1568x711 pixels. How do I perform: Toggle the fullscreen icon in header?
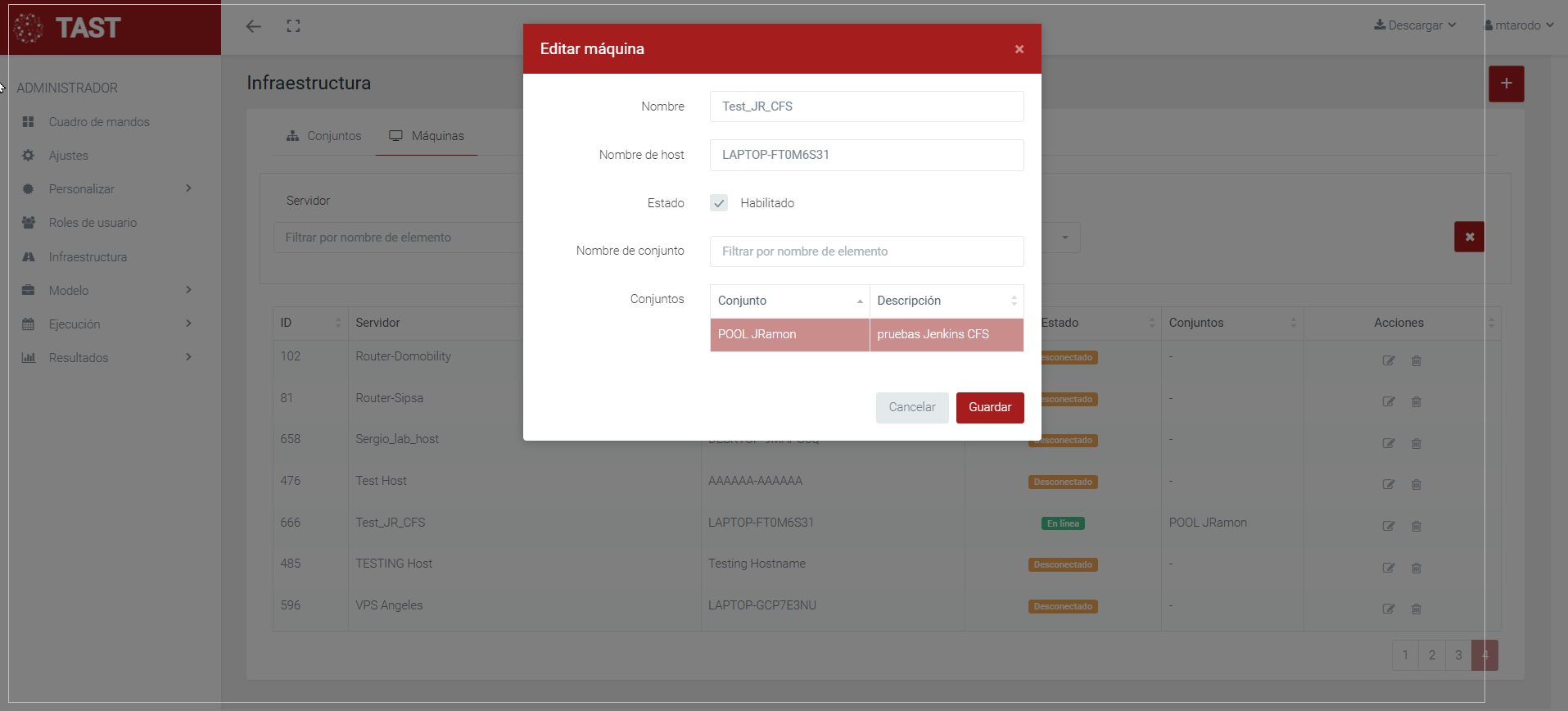pos(293,26)
